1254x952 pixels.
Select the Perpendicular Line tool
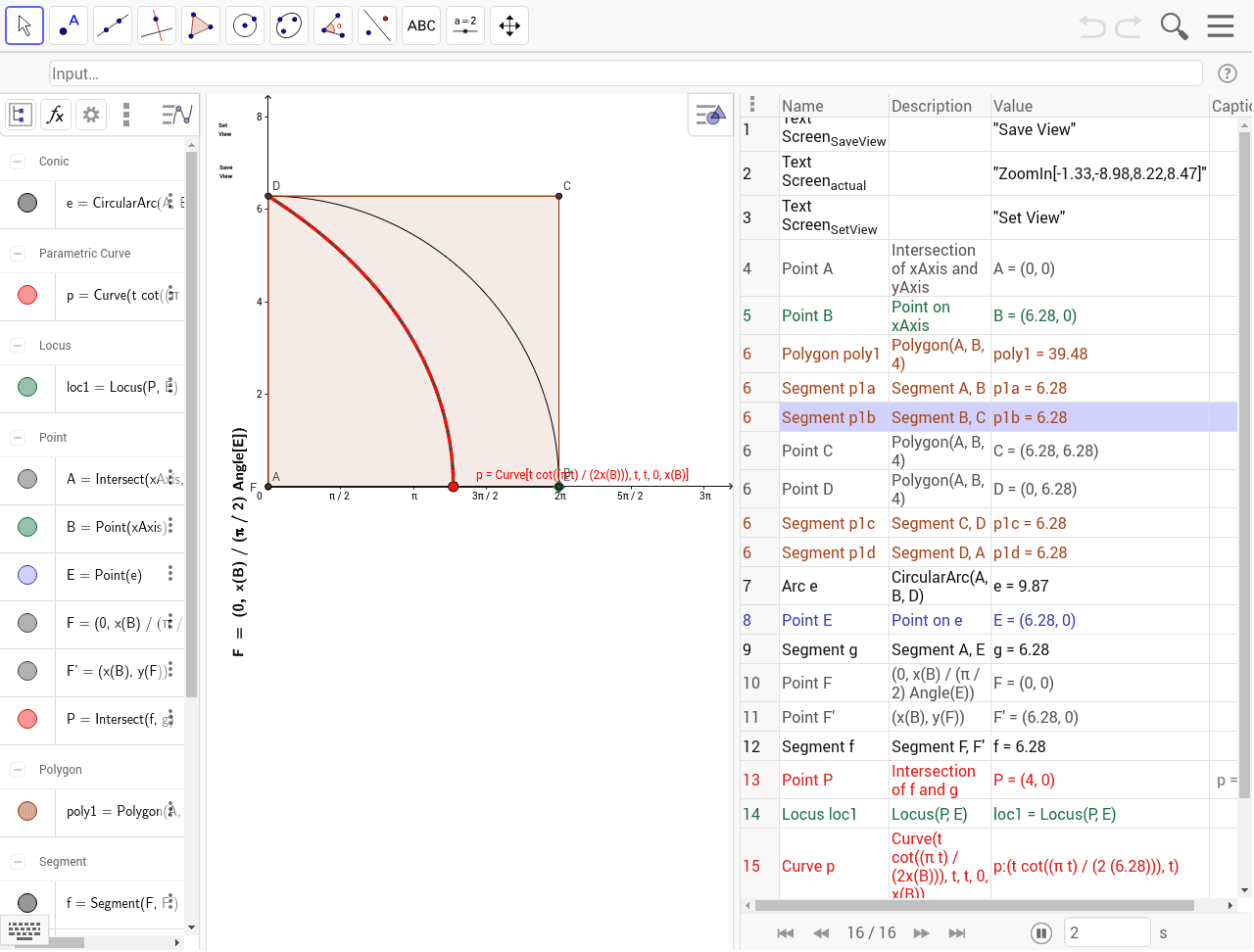[x=157, y=25]
